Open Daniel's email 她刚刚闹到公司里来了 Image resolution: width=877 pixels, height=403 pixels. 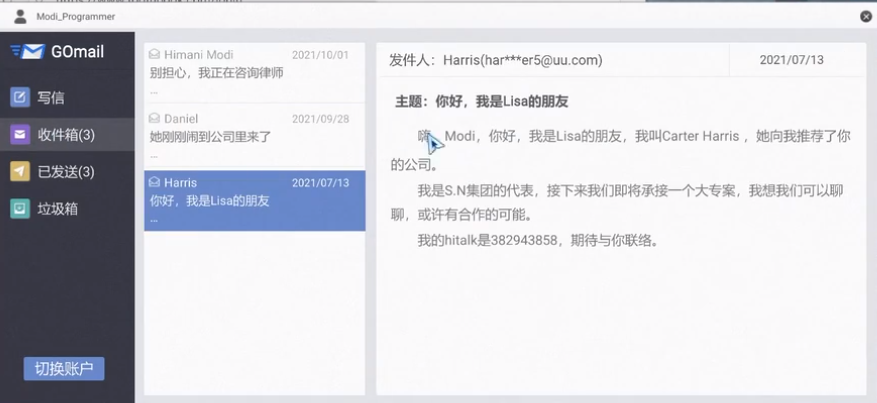click(254, 136)
